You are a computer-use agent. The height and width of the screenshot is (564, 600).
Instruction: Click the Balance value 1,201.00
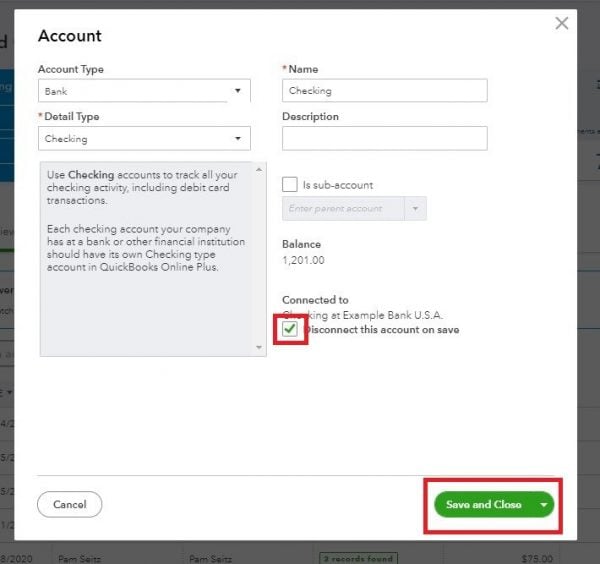pyautogui.click(x=303, y=260)
